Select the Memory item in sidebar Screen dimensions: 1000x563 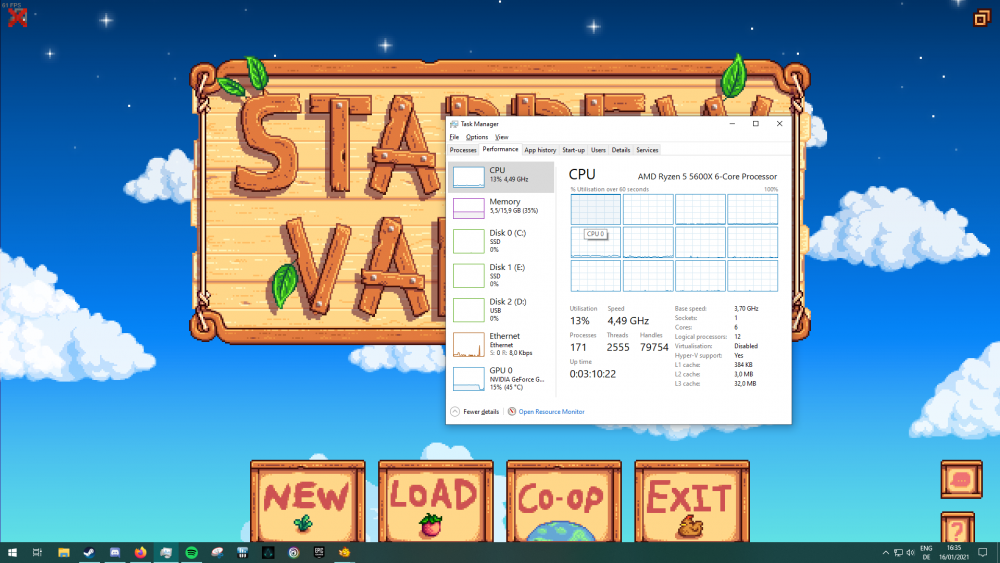501,207
